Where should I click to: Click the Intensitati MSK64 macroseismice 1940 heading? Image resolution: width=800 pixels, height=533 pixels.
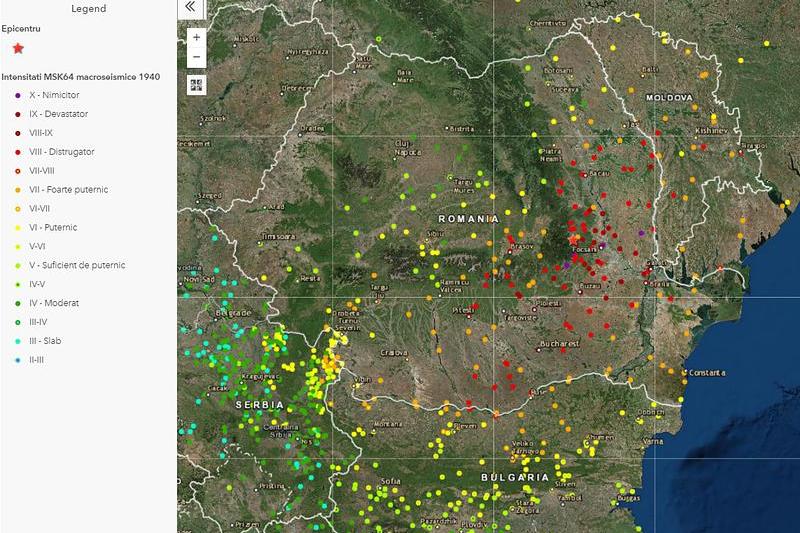click(x=80, y=76)
